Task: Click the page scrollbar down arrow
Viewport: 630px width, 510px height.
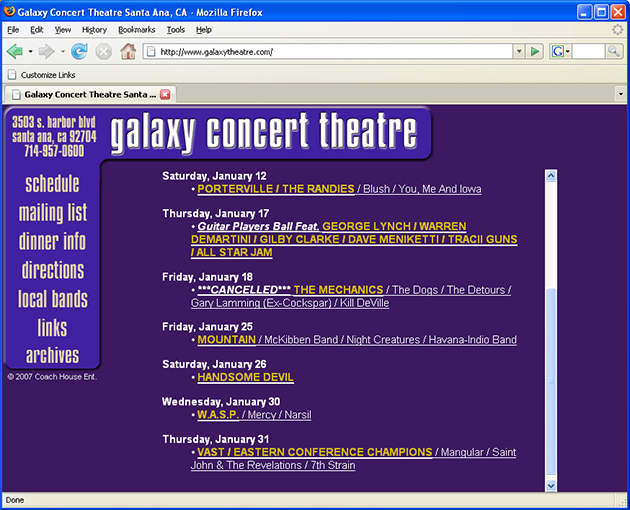Action: coord(550,485)
